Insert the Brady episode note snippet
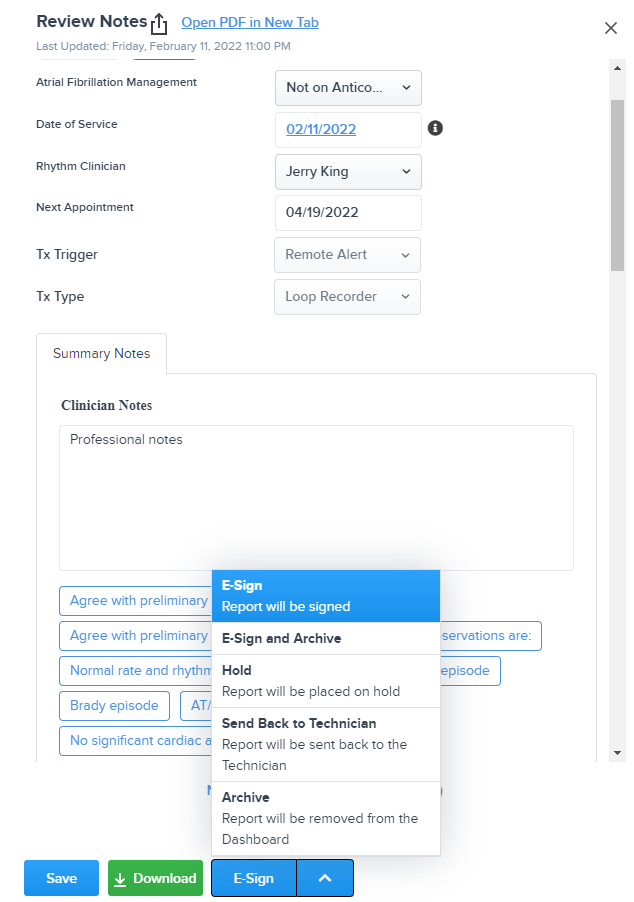Viewport: 634px width, 902px height. point(113,705)
